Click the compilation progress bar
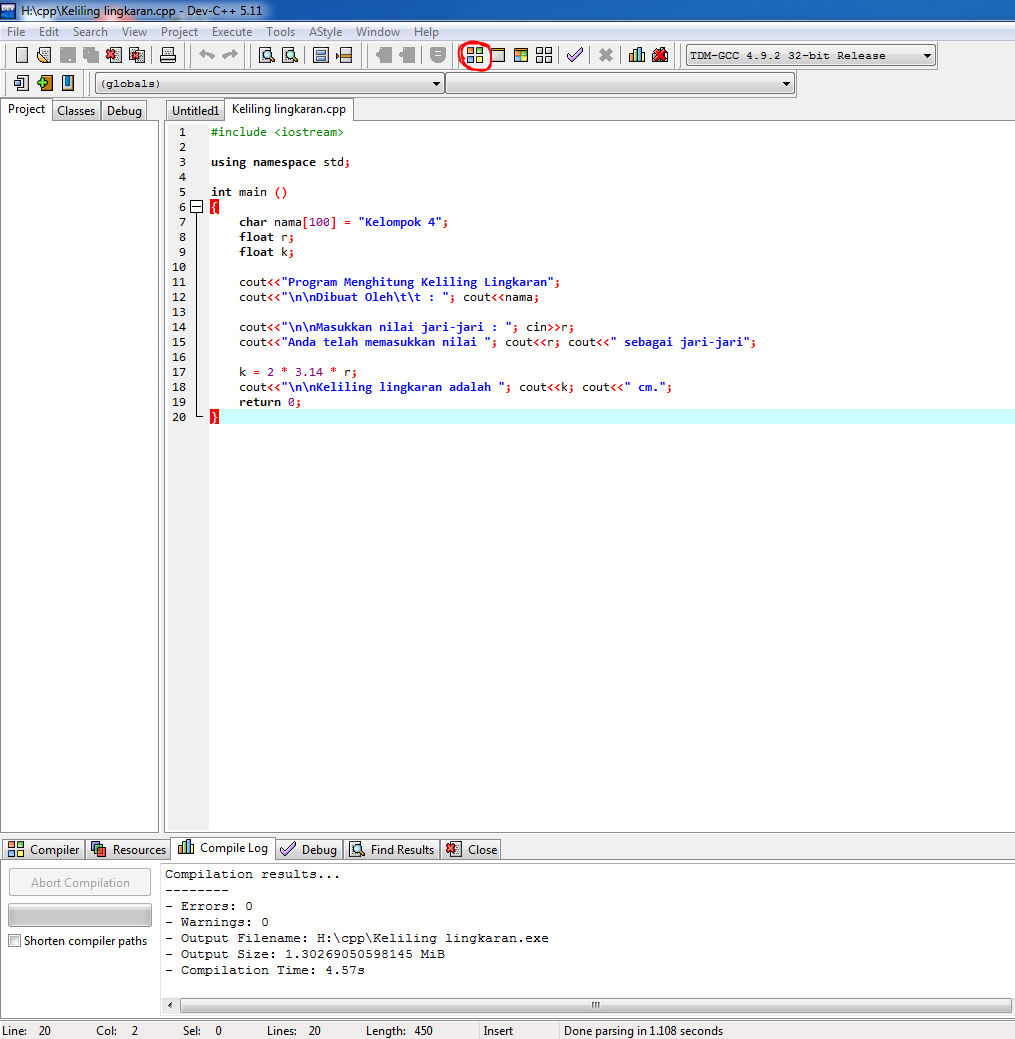This screenshot has height=1039, width=1015. (x=80, y=915)
